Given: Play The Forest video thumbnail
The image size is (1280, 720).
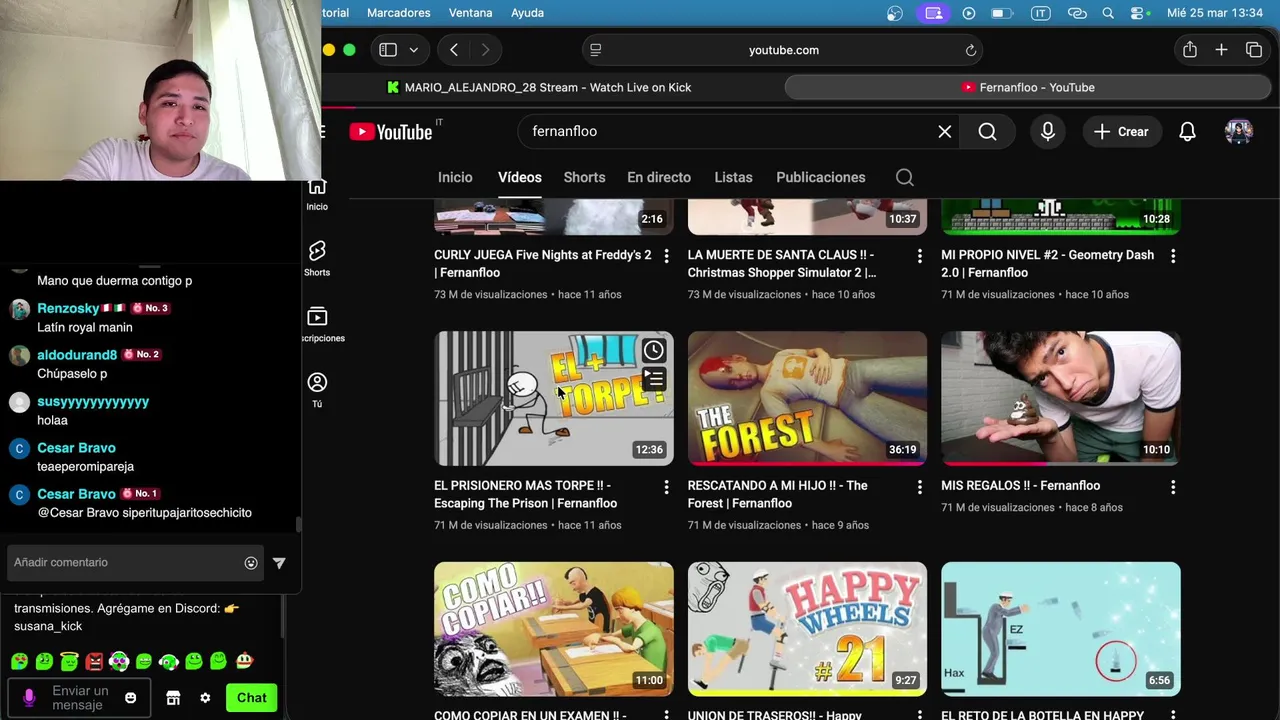Looking at the screenshot, I should click(x=807, y=398).
